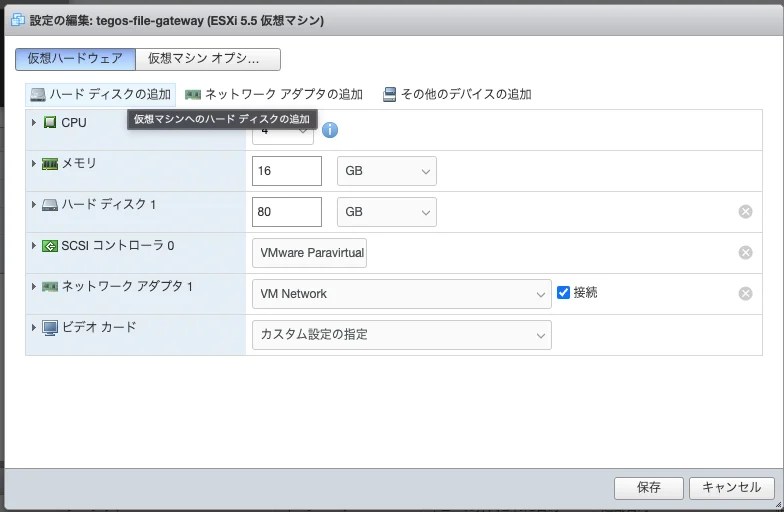Viewport: 784px width, 512px height.
Task: Expand the SCSI コントローラ 0 row
Action: point(34,246)
